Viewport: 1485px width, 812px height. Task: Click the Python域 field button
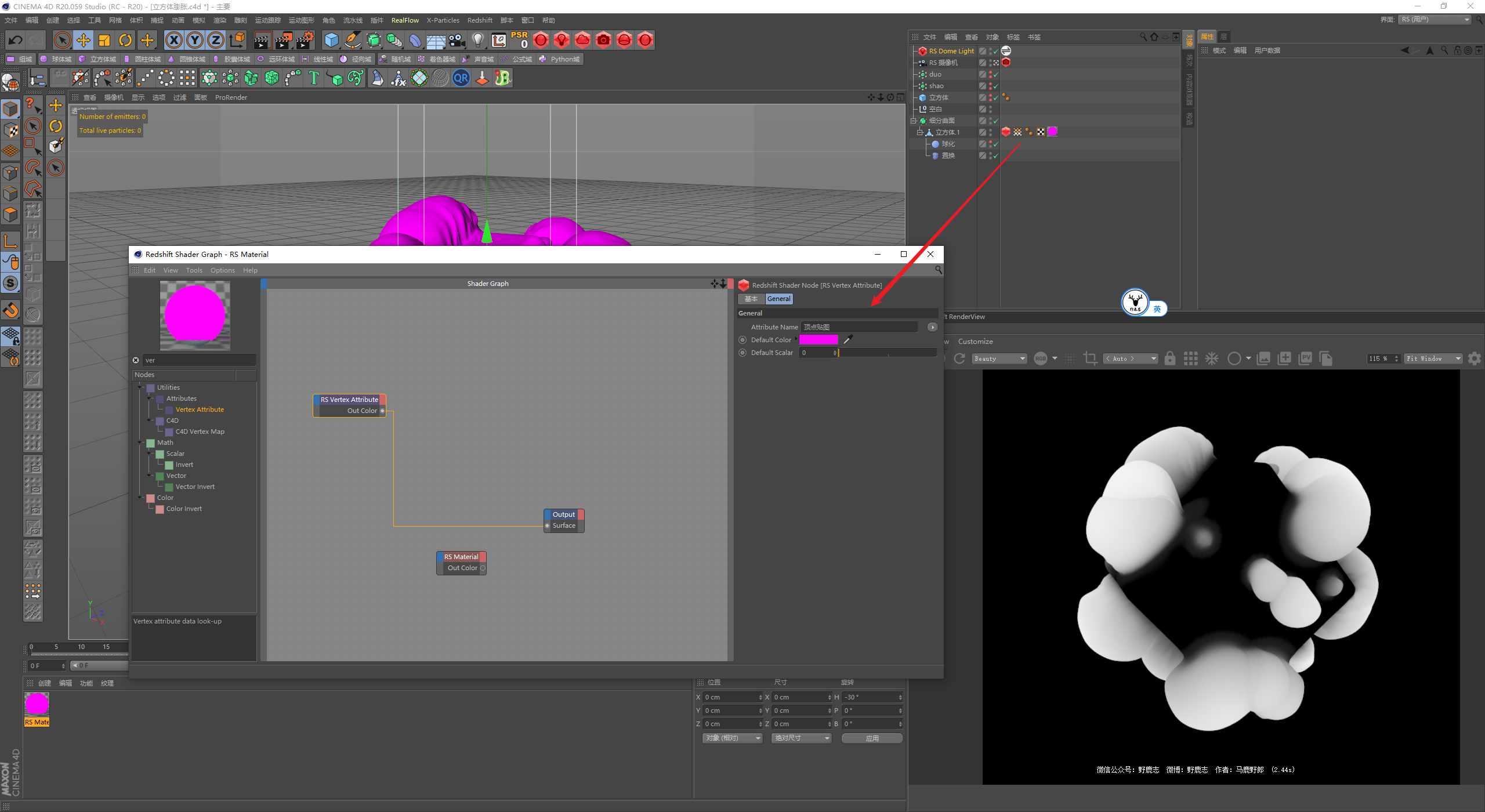(x=560, y=59)
